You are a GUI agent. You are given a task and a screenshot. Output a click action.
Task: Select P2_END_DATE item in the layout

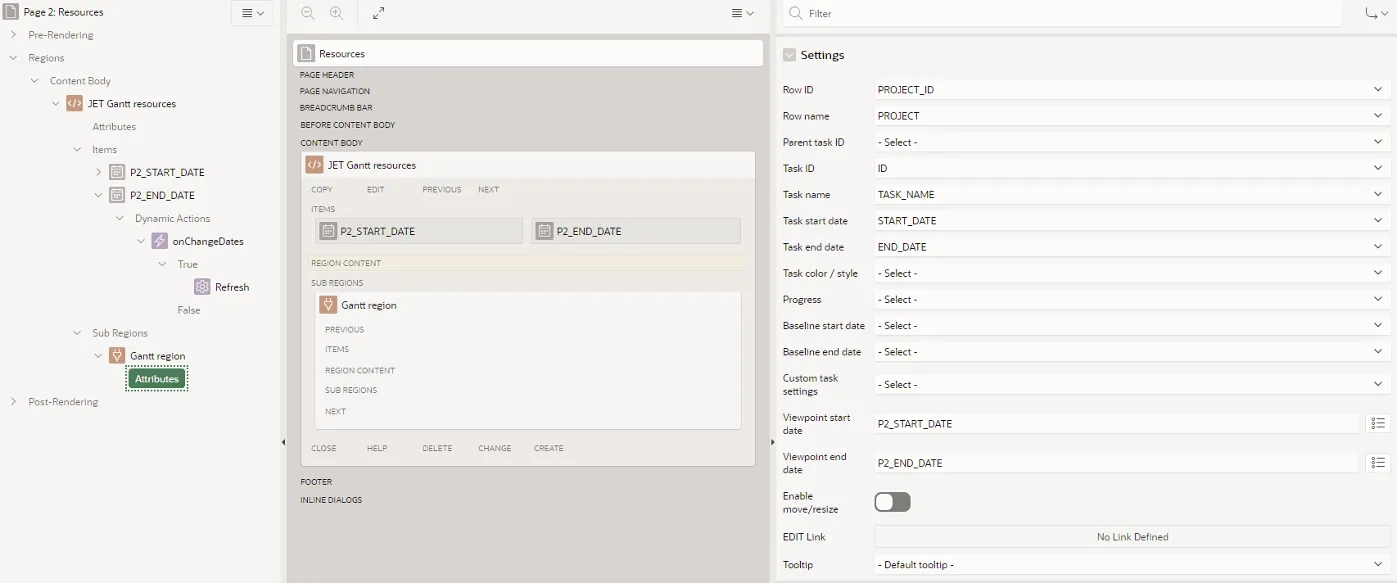point(636,231)
